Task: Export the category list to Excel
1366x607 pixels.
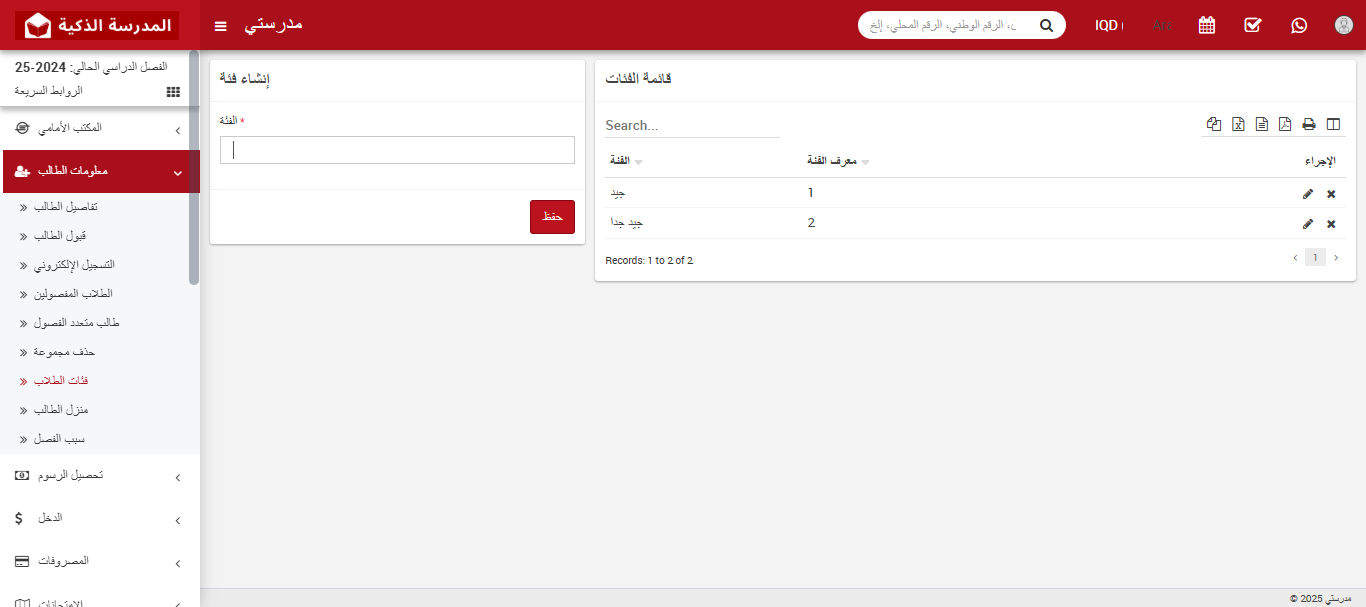Action: [x=1238, y=124]
